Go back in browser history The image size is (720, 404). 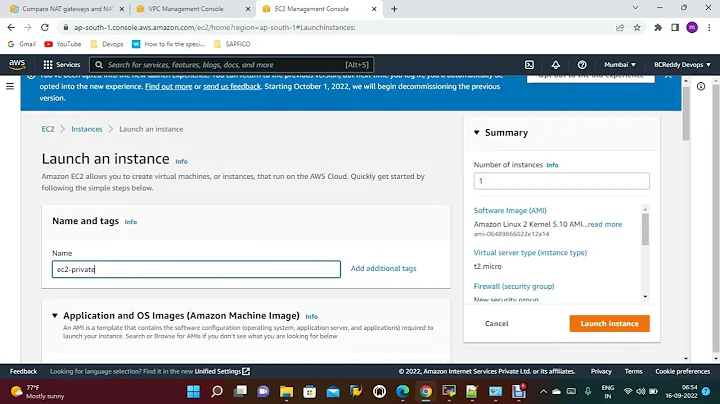pyautogui.click(x=11, y=28)
